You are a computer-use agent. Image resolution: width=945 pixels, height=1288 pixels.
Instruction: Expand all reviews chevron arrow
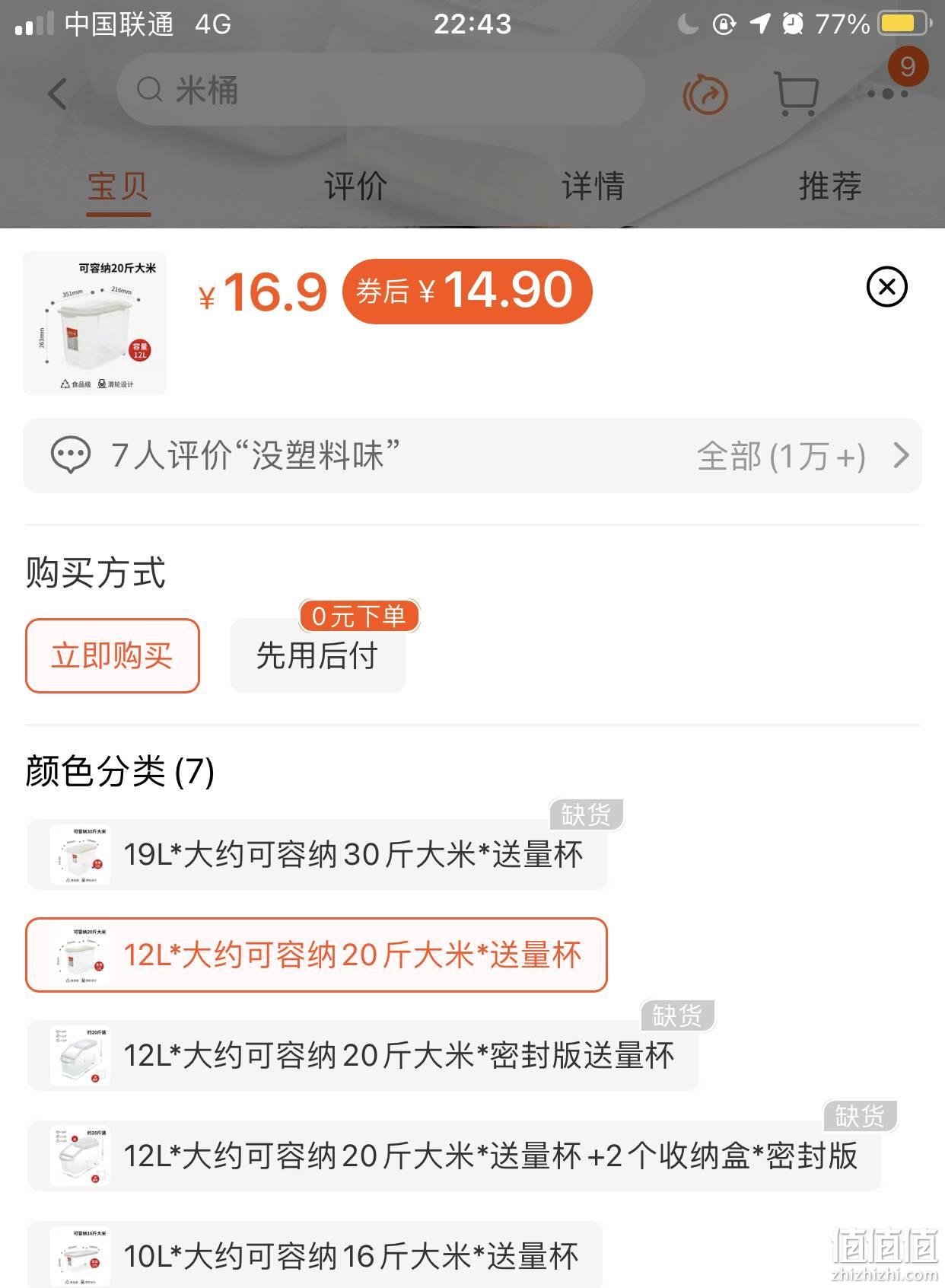(x=901, y=456)
